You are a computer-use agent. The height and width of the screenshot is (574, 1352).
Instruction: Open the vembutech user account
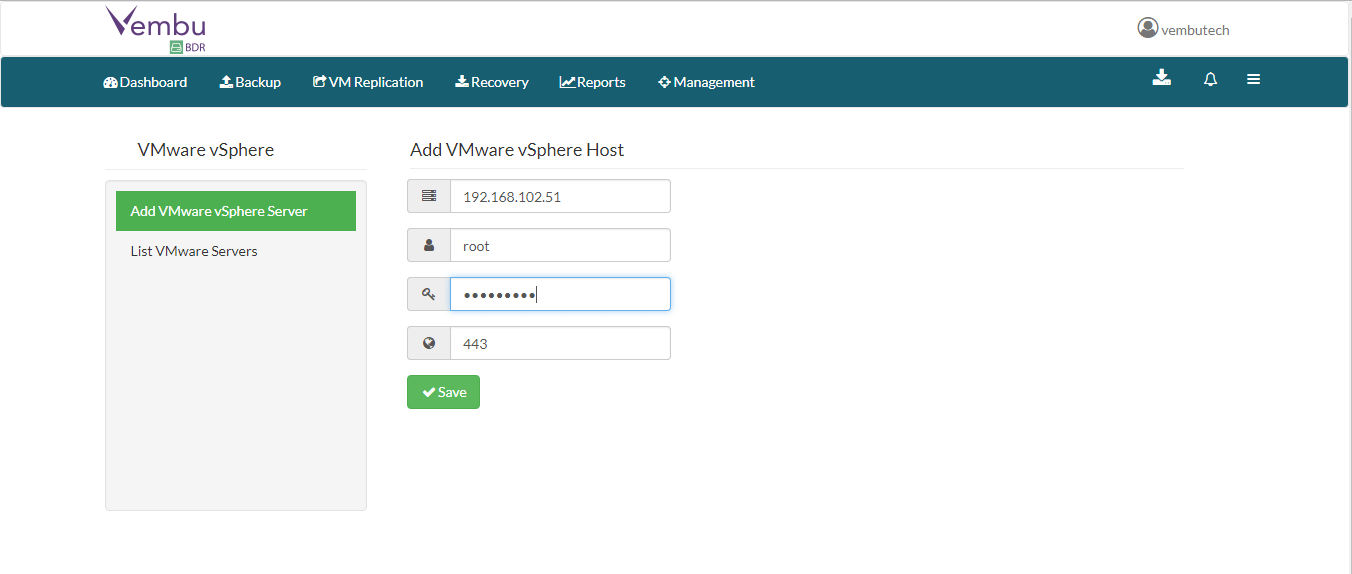click(1184, 29)
